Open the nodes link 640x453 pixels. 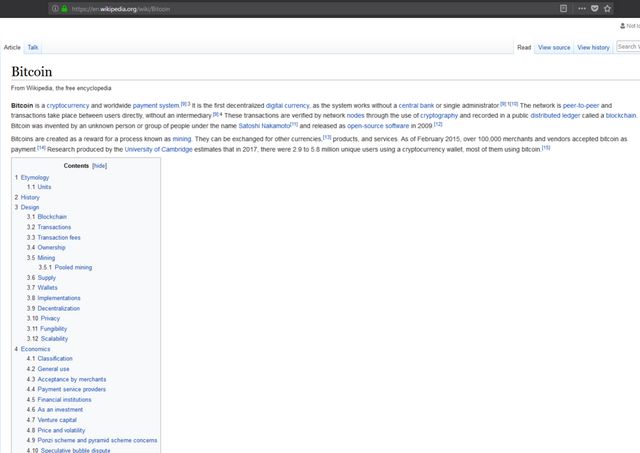[356, 115]
